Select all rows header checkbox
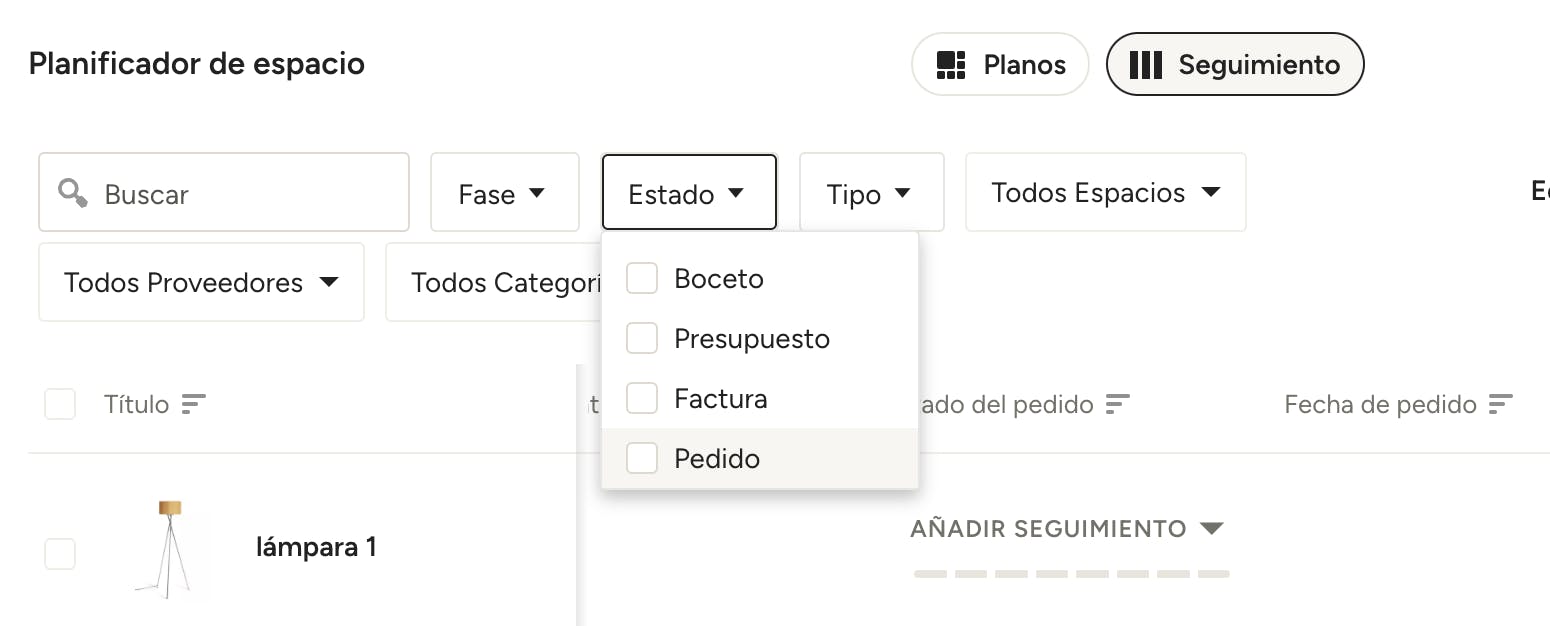The height and width of the screenshot is (626, 1550). click(60, 404)
